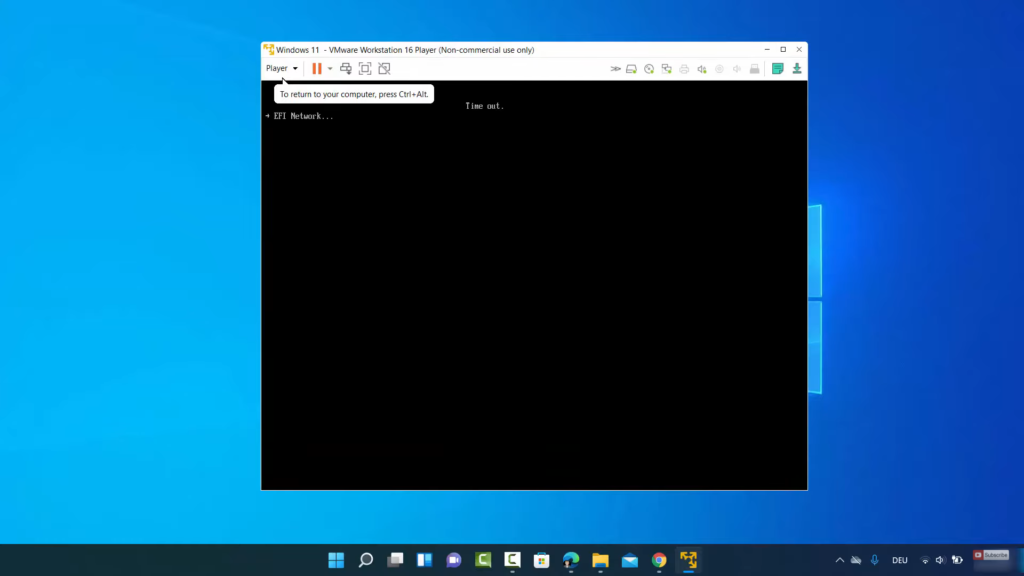
Task: Switch the DEU input language
Action: click(x=899, y=560)
